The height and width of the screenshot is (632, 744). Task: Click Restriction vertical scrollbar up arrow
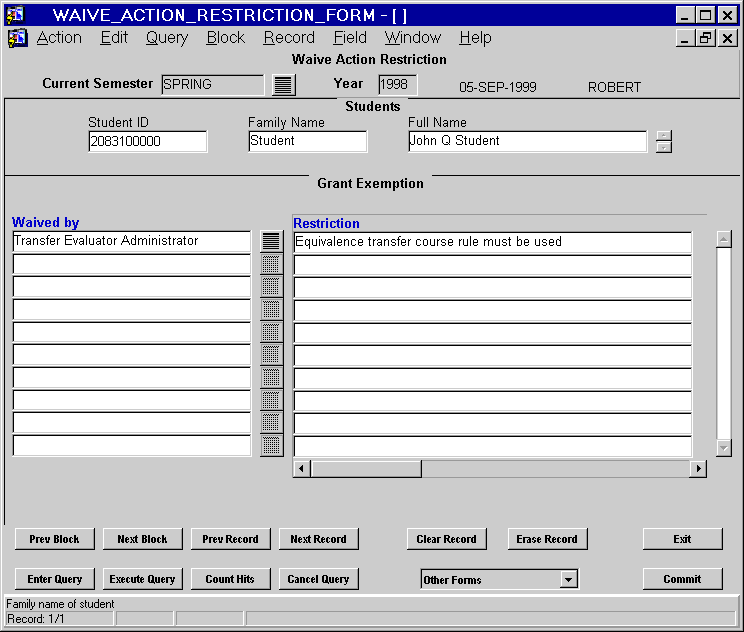point(724,239)
